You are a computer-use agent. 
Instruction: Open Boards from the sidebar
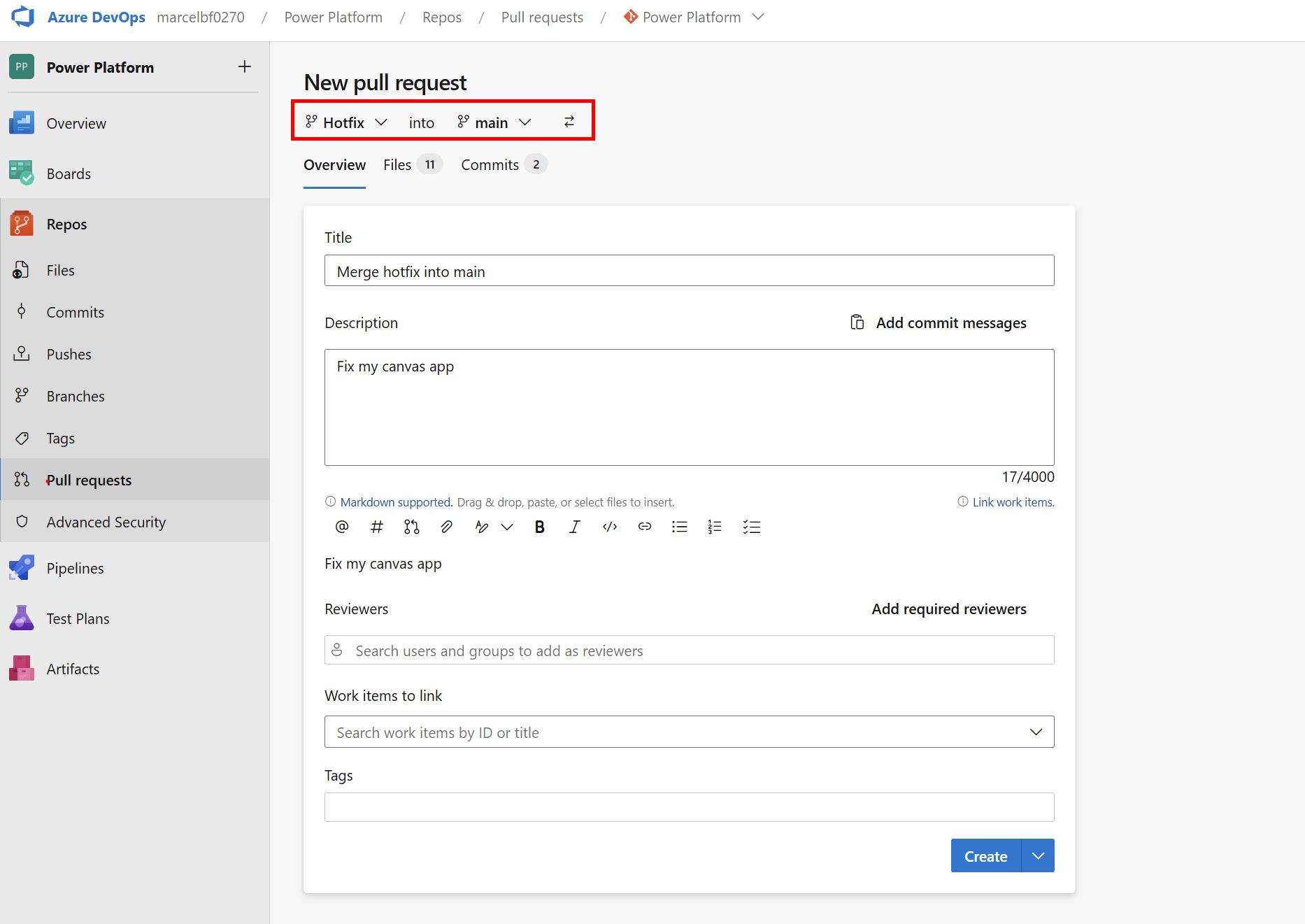pyautogui.click(x=69, y=173)
